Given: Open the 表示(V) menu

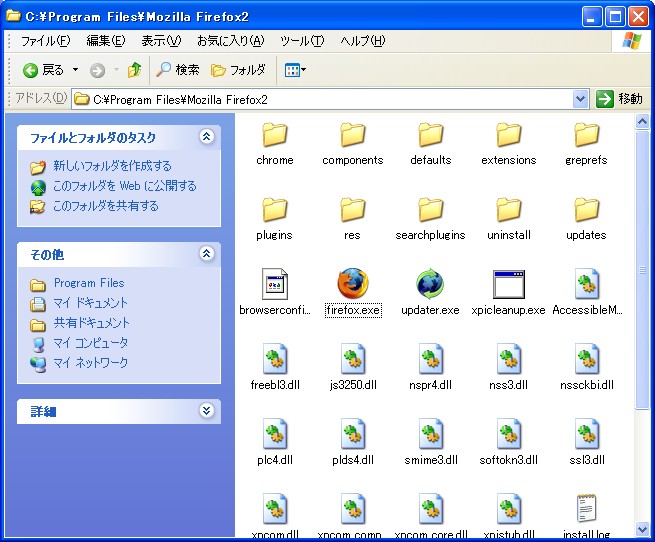Looking at the screenshot, I should [161, 41].
